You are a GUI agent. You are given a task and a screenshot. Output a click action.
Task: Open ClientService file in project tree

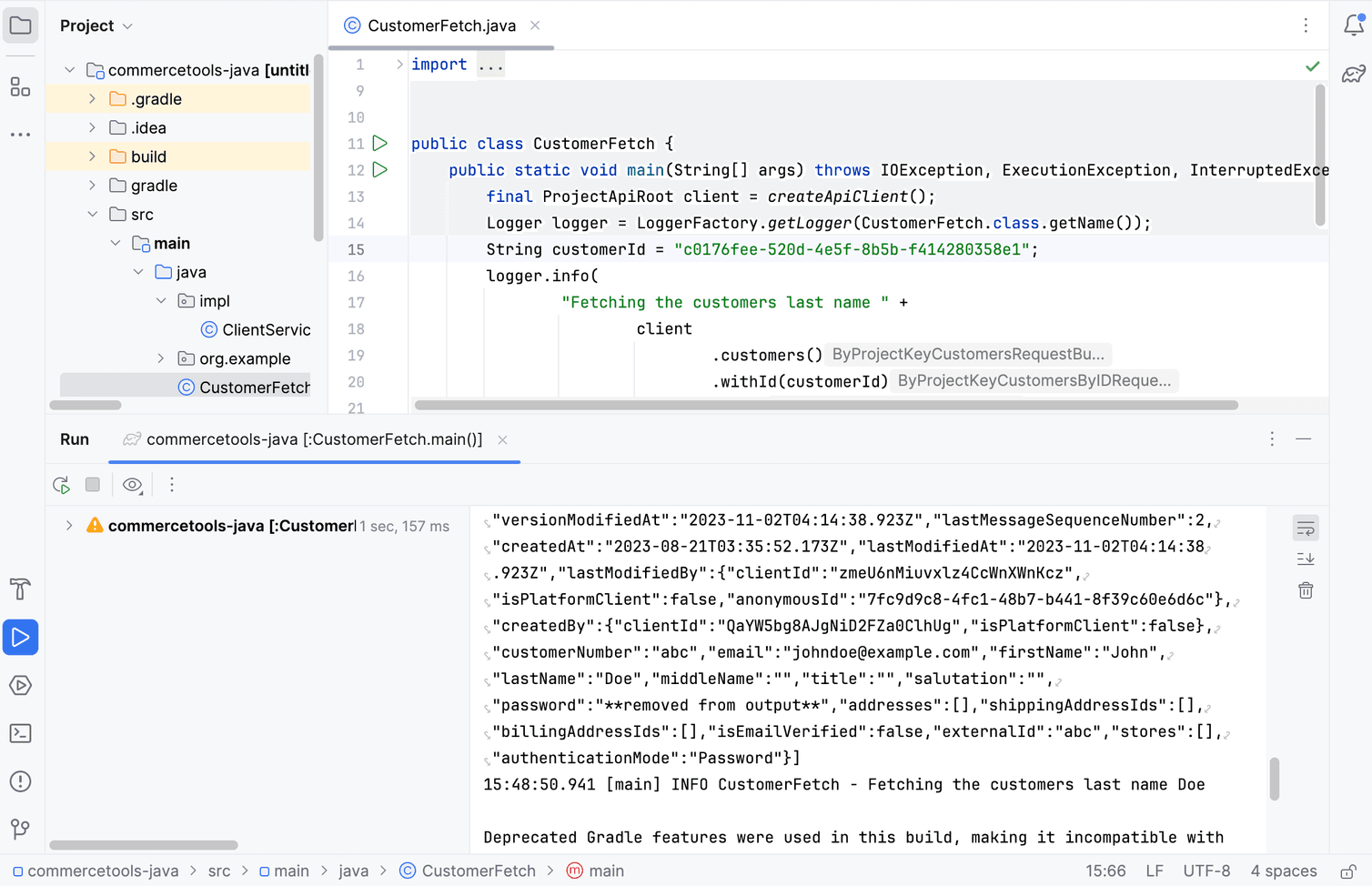point(256,329)
